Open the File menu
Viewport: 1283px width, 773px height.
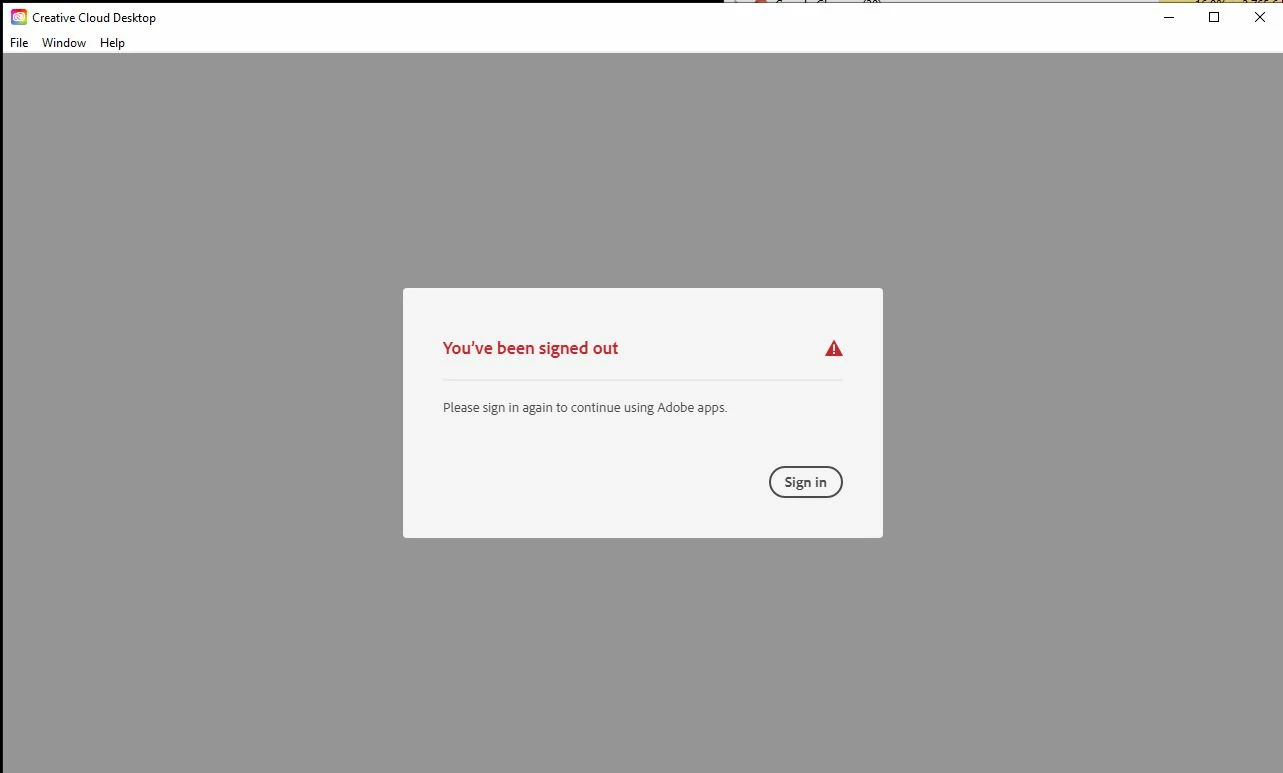[19, 43]
